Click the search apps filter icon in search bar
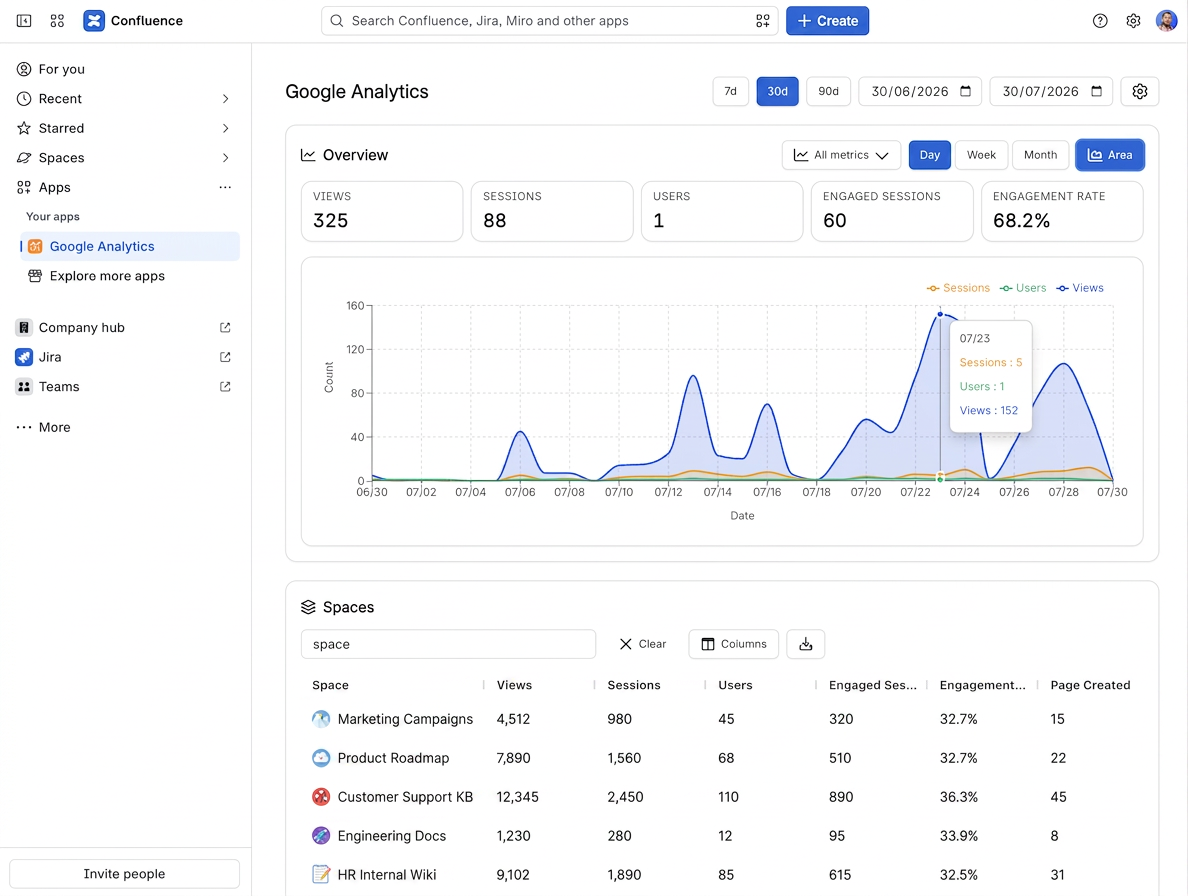 [x=762, y=21]
